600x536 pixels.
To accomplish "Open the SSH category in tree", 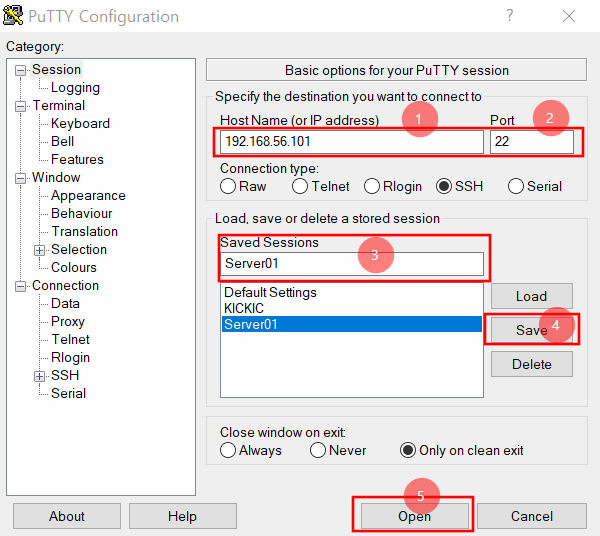I will click(x=65, y=375).
